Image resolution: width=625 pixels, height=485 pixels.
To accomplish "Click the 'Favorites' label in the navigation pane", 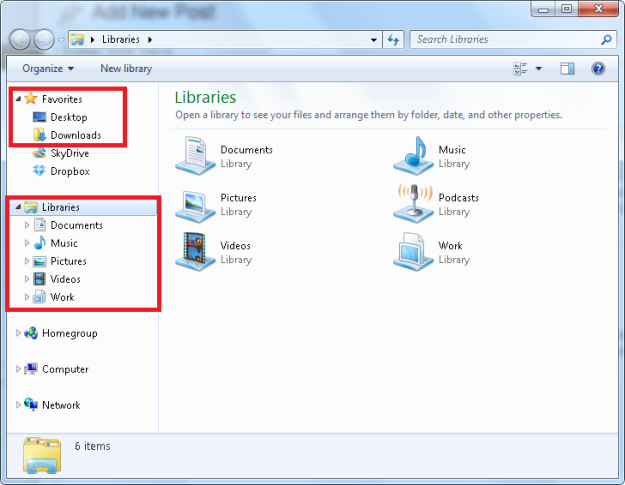I will pos(62,99).
